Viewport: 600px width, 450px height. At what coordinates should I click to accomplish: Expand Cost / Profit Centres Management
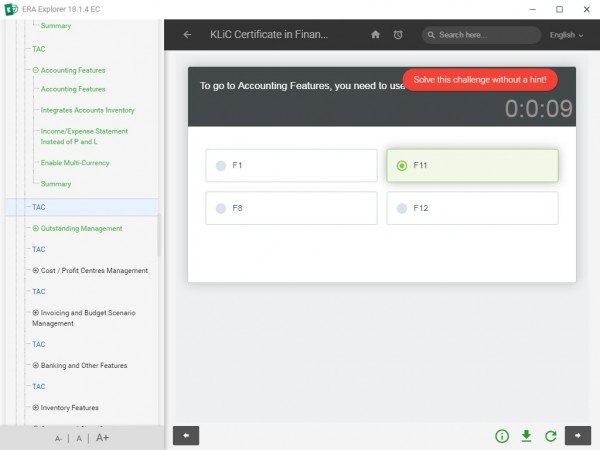(x=36, y=270)
